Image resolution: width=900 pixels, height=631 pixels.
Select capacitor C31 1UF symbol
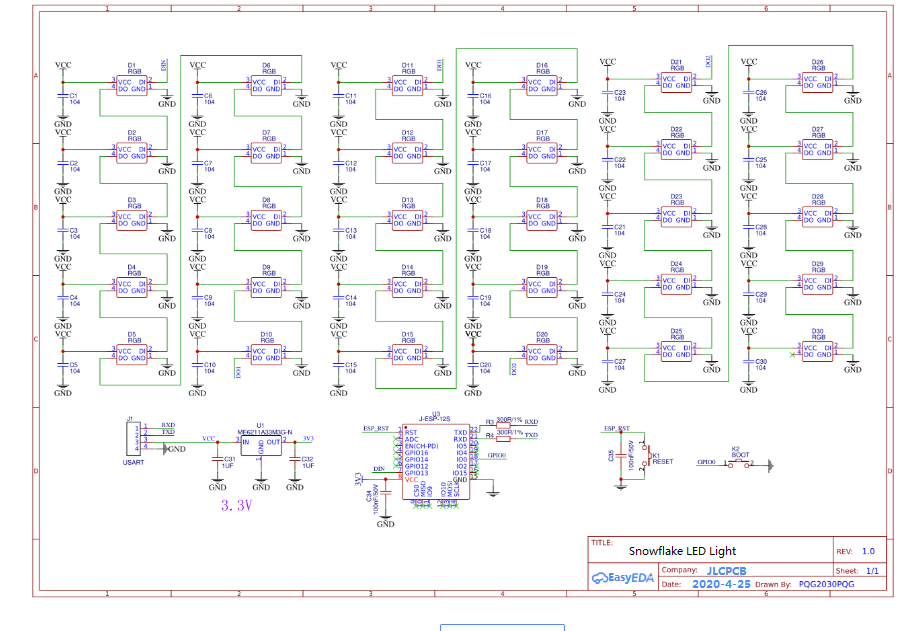(217, 460)
